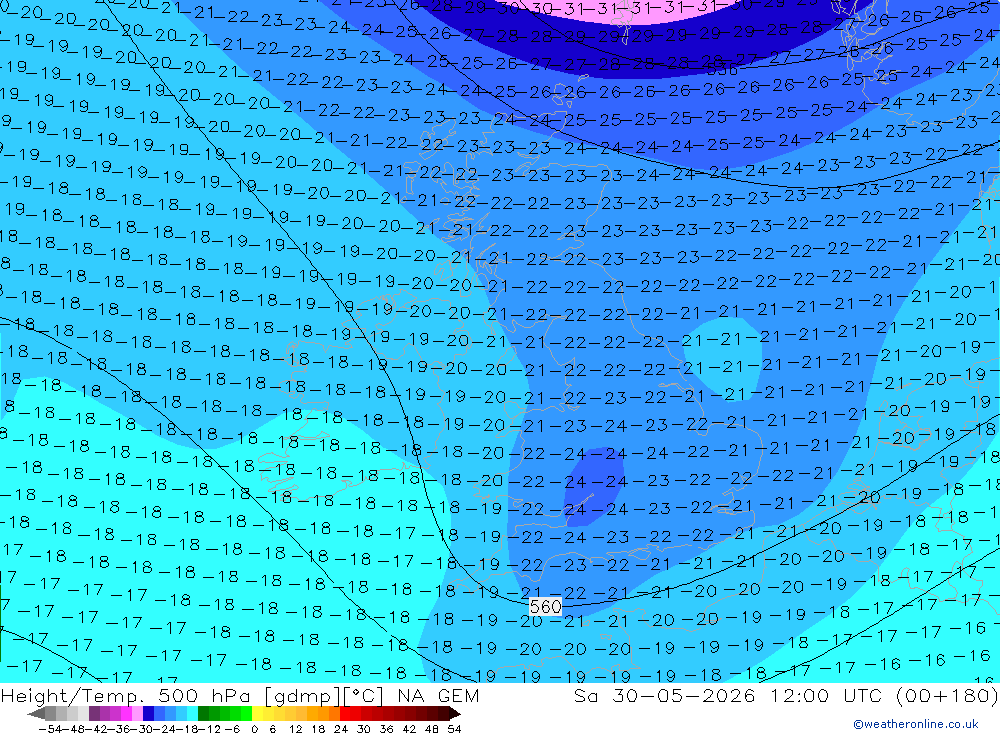Click the '-24' legend scale value
Viewport: 1000px width, 733px height.
pyautogui.click(x=165, y=729)
